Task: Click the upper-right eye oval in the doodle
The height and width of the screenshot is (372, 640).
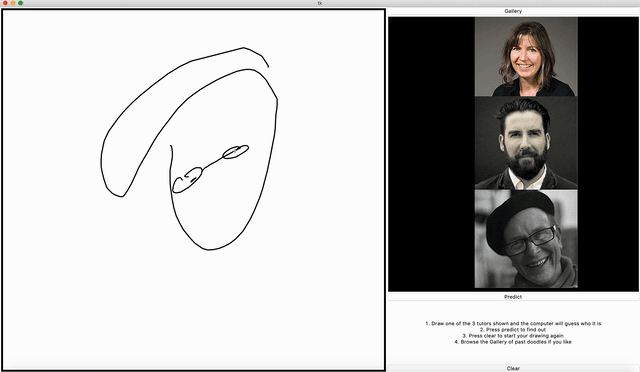Action: [x=236, y=151]
